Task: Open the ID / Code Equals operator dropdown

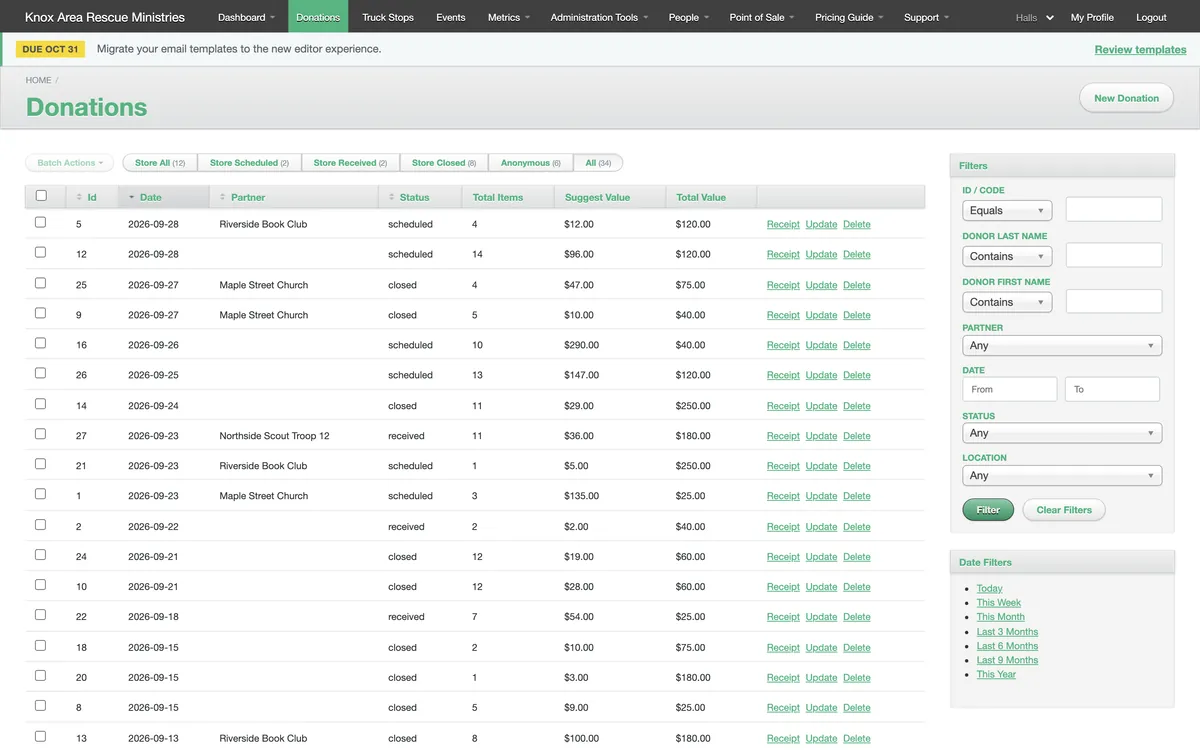Action: [1007, 211]
